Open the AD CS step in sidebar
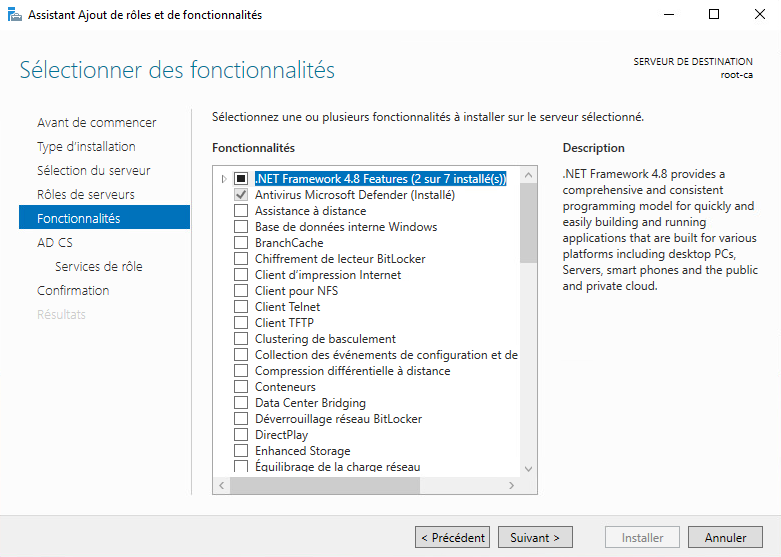The image size is (781, 557). [55, 243]
